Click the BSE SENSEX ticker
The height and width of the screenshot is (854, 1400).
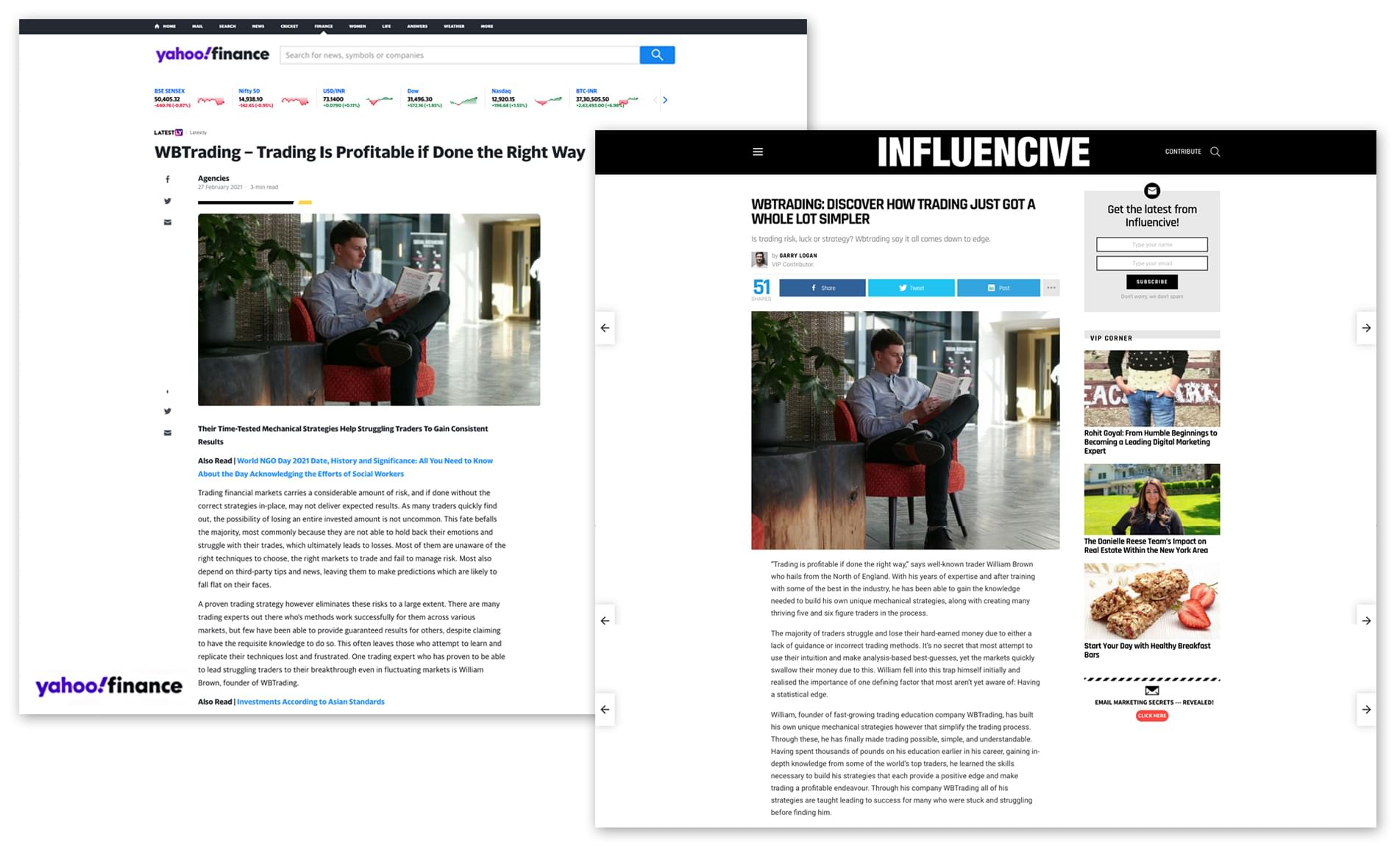click(x=190, y=99)
